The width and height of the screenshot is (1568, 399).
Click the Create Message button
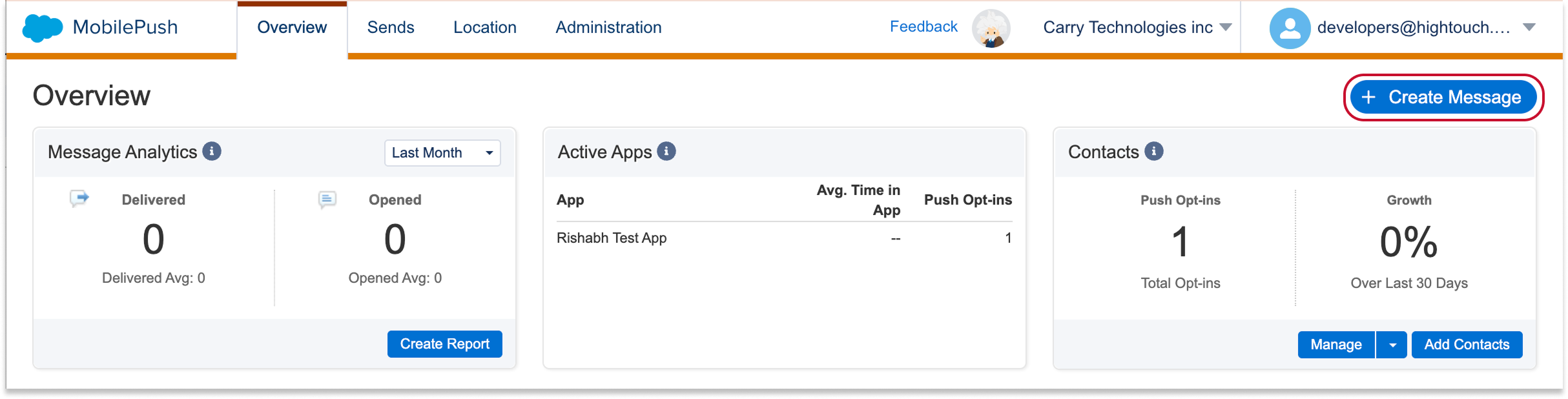tap(1443, 97)
